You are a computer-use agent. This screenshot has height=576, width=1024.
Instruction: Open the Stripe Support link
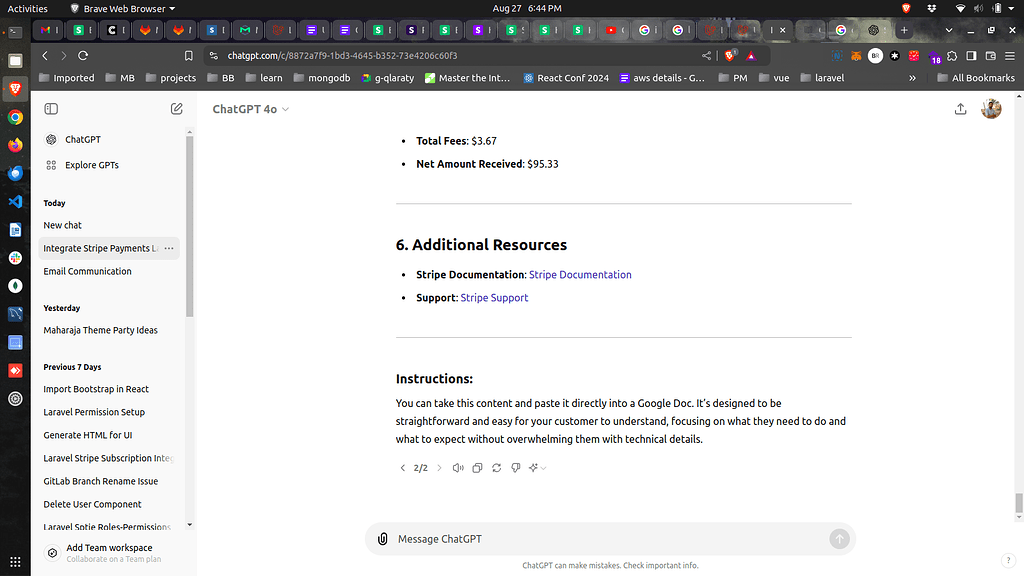tap(493, 297)
